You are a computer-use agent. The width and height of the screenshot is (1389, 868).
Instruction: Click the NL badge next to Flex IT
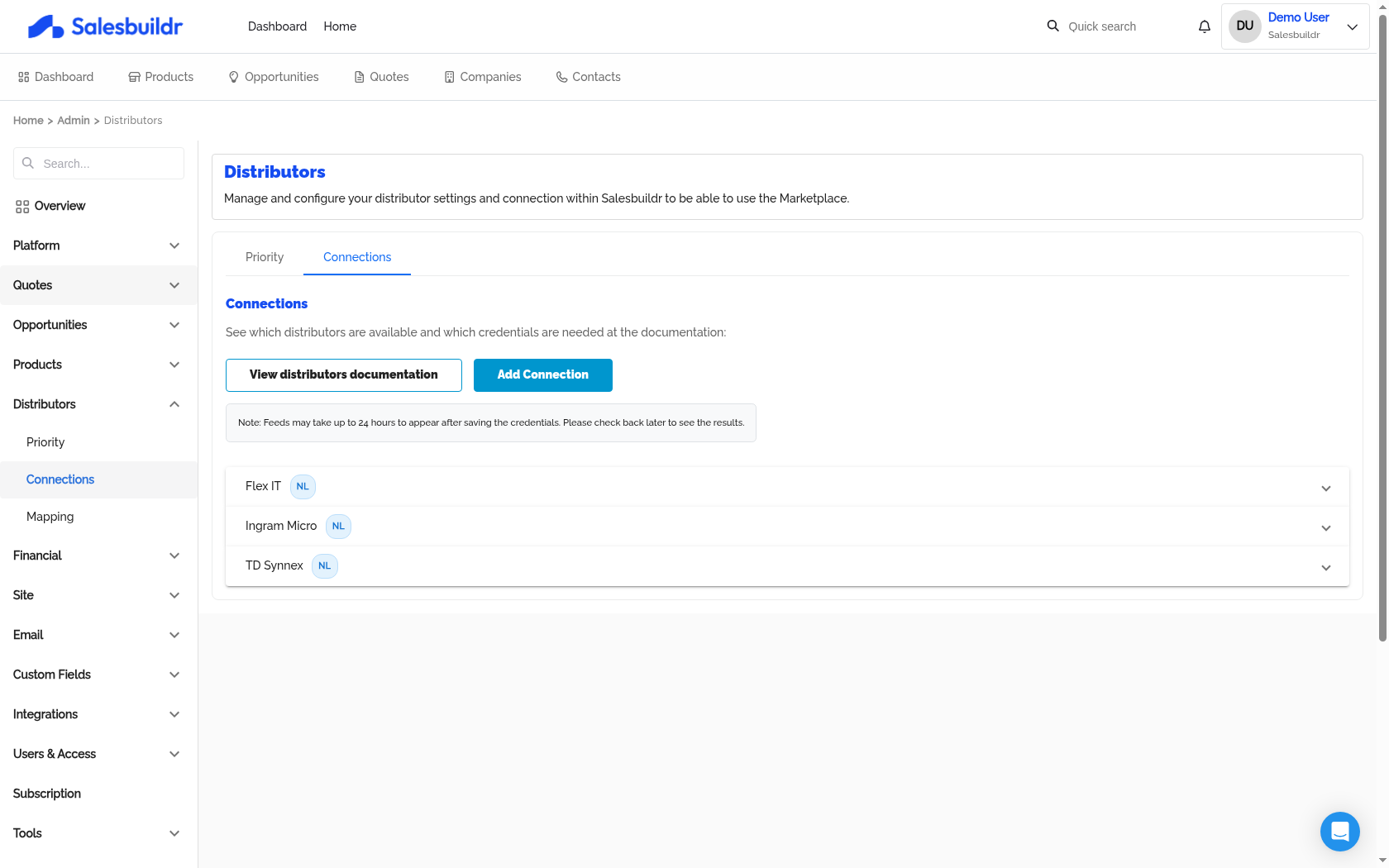303,486
